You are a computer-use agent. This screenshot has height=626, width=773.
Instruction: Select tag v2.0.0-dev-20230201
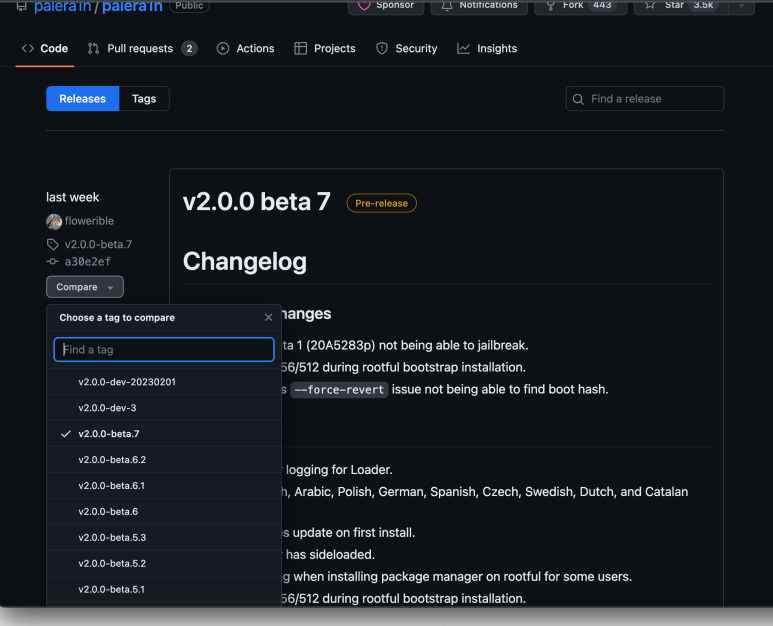coord(164,382)
